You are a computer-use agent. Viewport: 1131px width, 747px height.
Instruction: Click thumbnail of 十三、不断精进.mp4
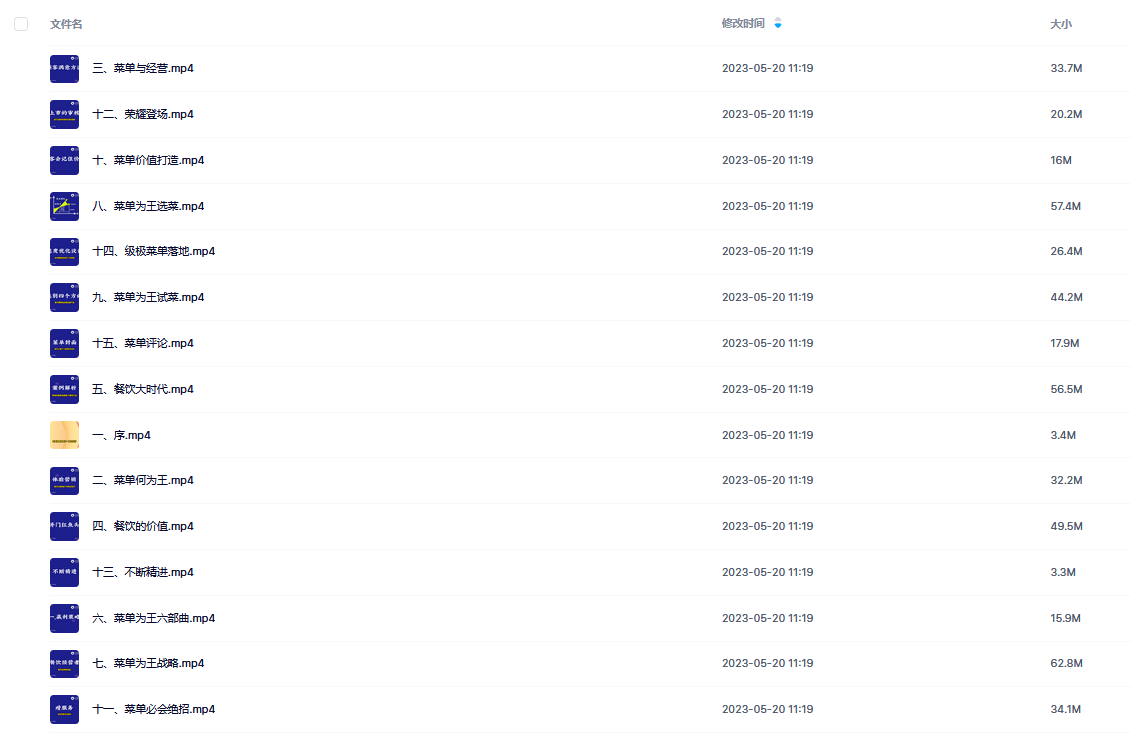tap(64, 573)
